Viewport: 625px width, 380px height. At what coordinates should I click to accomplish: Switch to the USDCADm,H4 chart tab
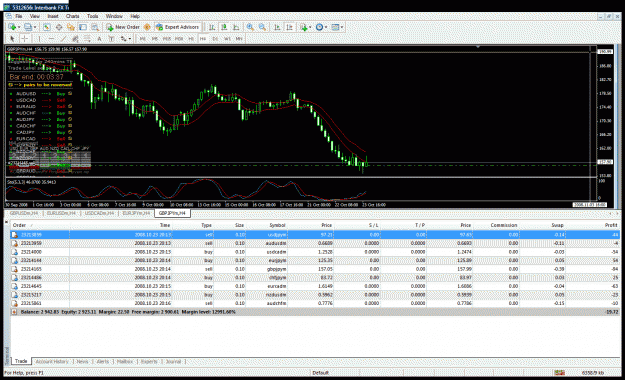(99, 213)
